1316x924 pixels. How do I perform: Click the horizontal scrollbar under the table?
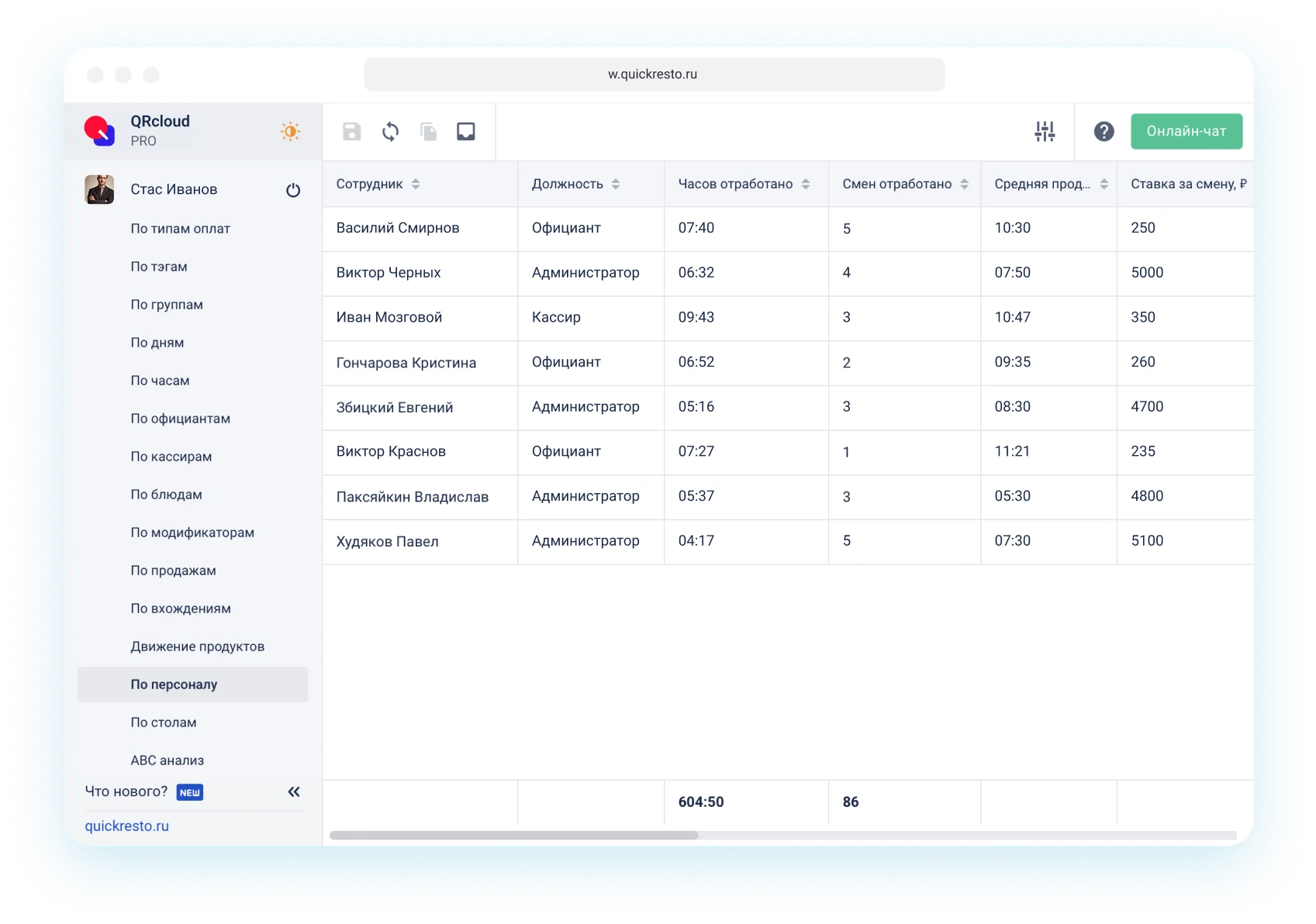(x=513, y=836)
